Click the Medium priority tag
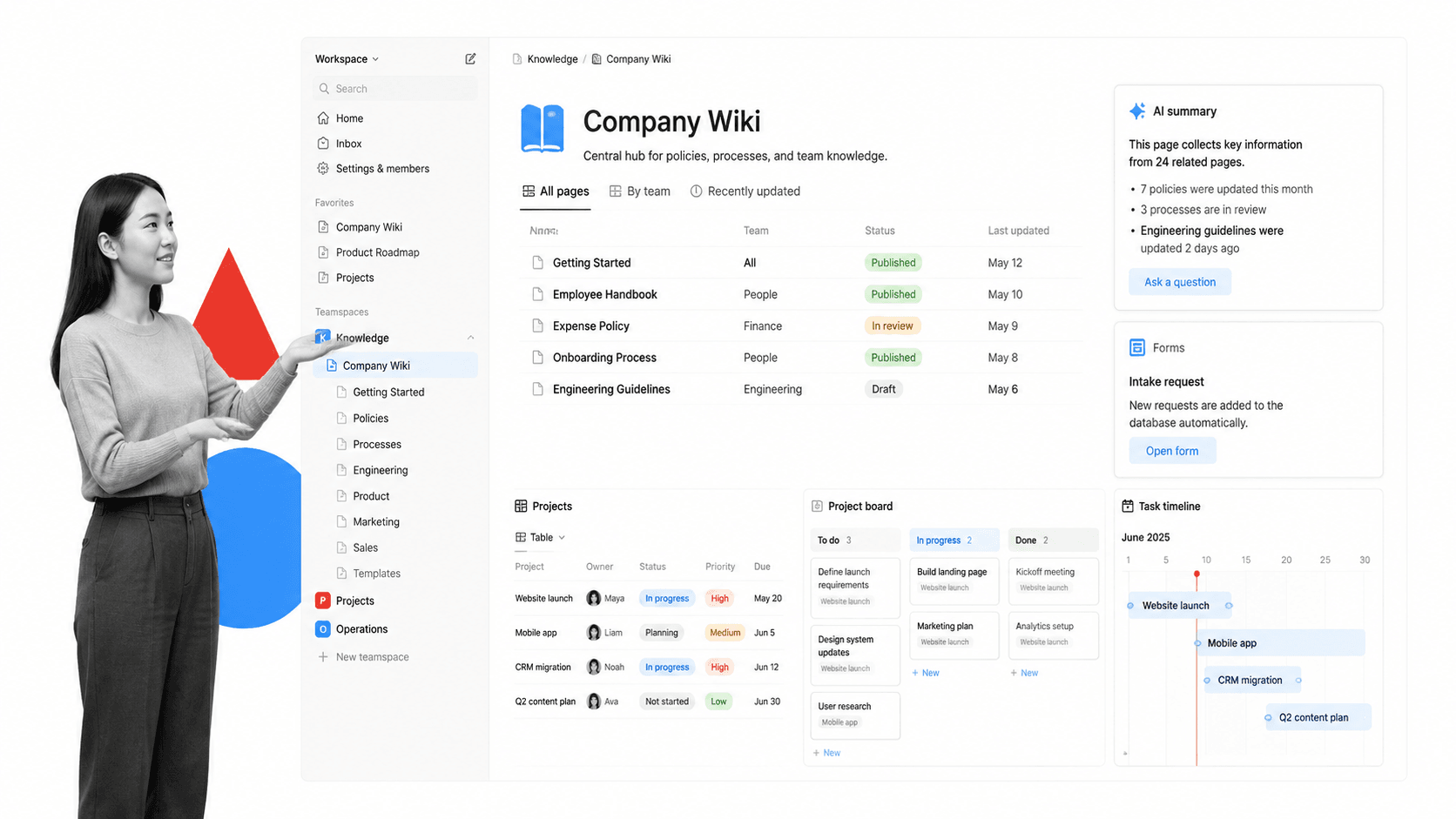The image size is (1456, 819). (x=725, y=633)
